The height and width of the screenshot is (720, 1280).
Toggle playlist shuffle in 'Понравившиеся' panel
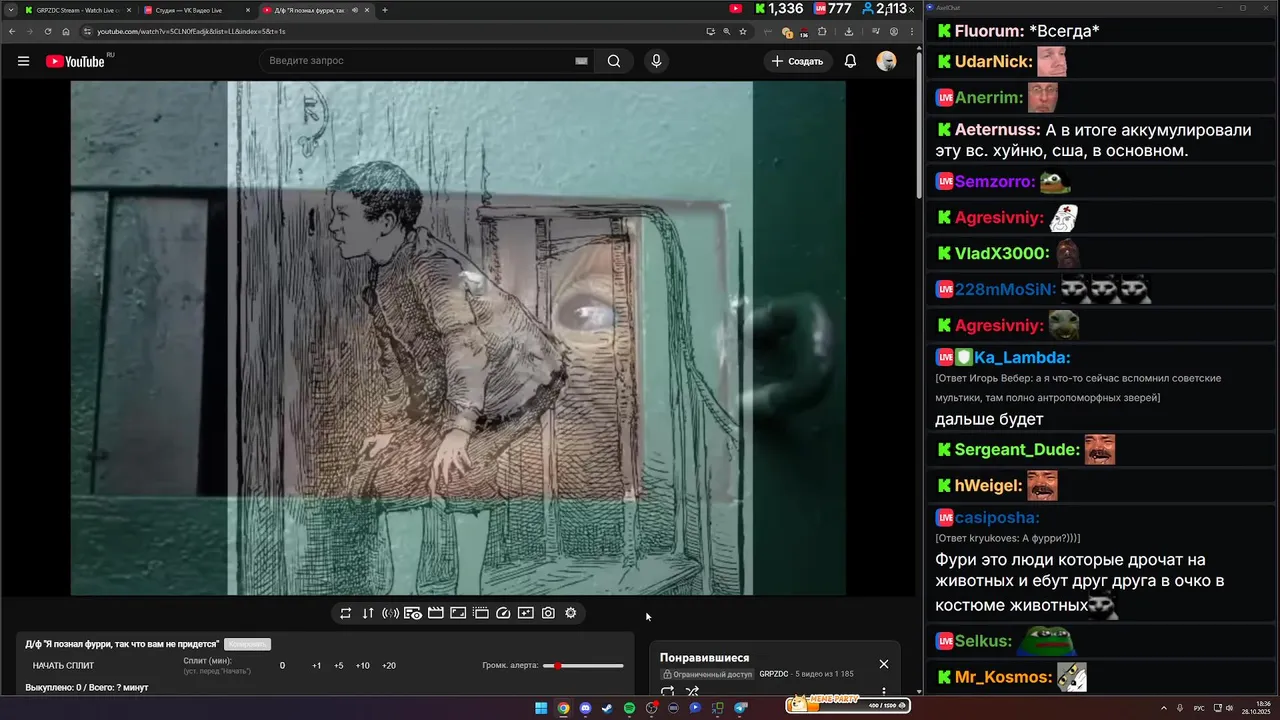692,691
